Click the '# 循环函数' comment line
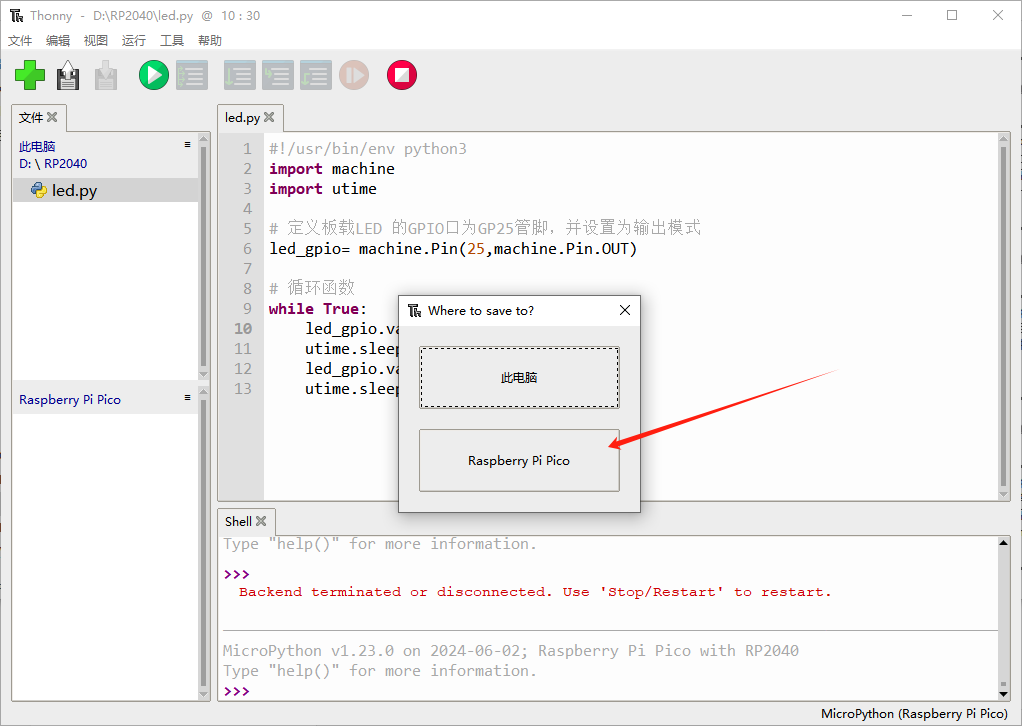This screenshot has width=1022, height=726. pyautogui.click(x=312, y=287)
